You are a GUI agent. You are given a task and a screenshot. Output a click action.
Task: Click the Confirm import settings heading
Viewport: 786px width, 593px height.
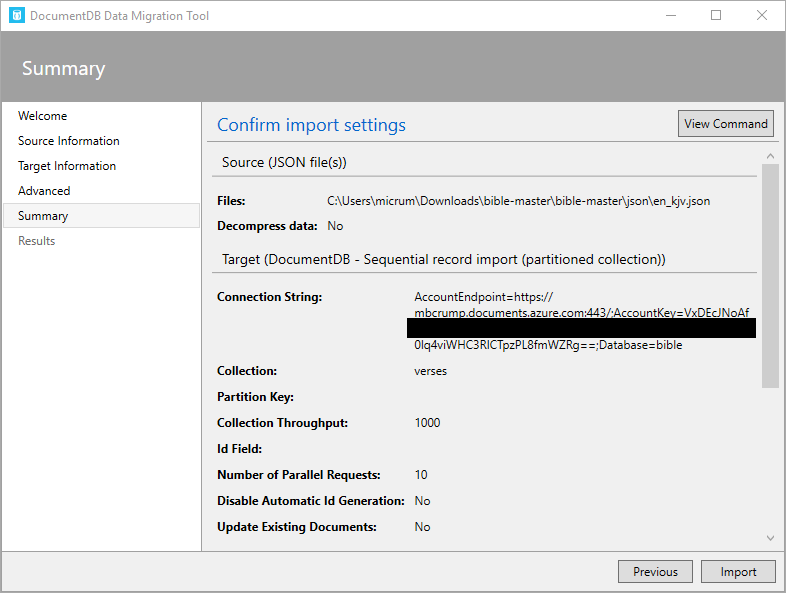coord(311,125)
